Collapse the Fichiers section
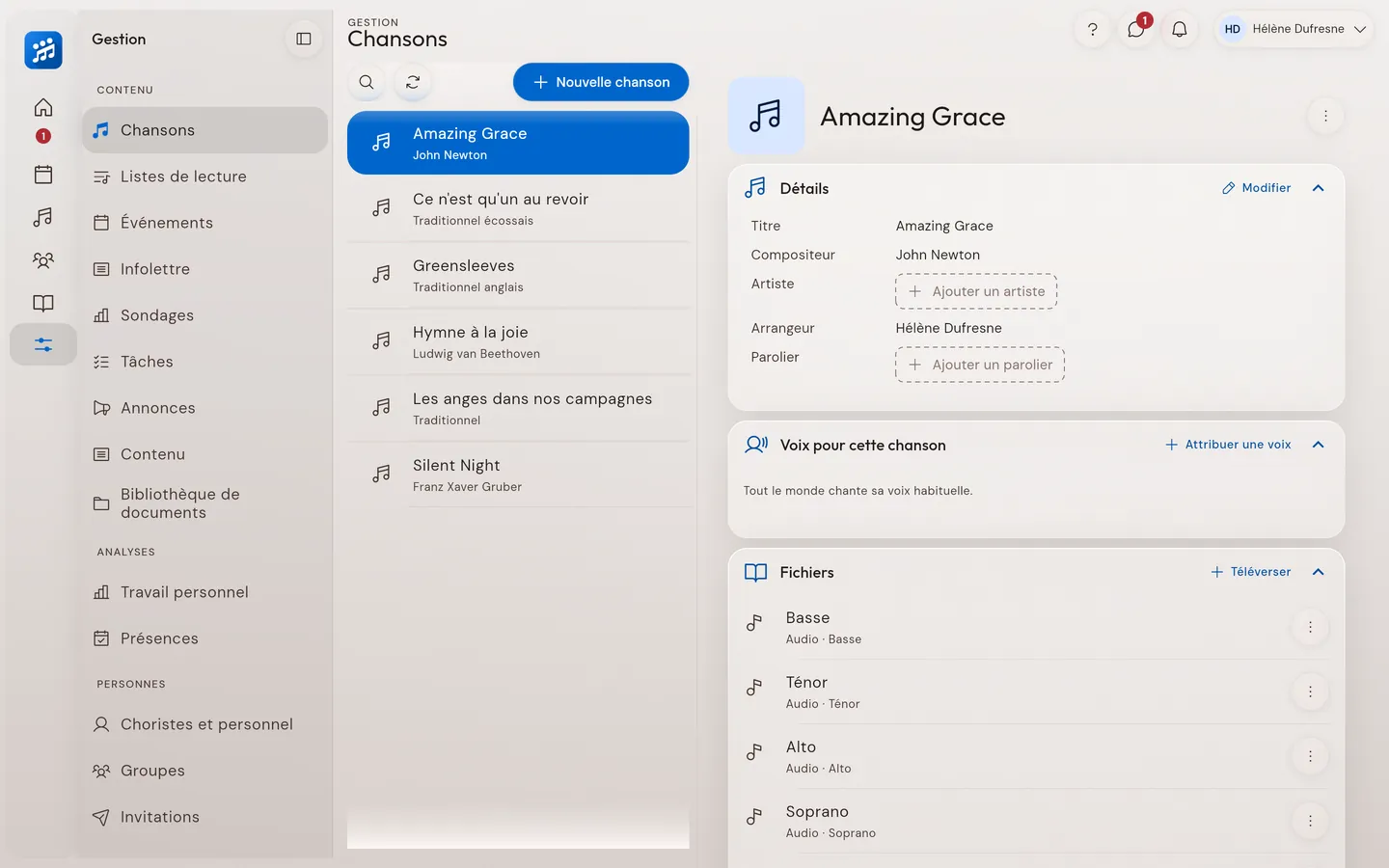This screenshot has height=868, width=1389. (1319, 572)
